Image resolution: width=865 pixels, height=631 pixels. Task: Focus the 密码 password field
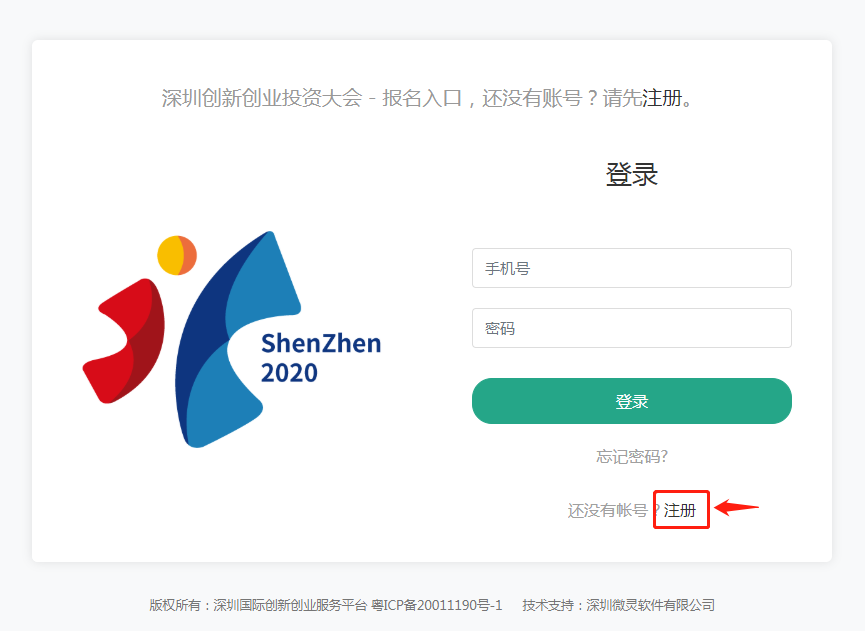tap(631, 328)
